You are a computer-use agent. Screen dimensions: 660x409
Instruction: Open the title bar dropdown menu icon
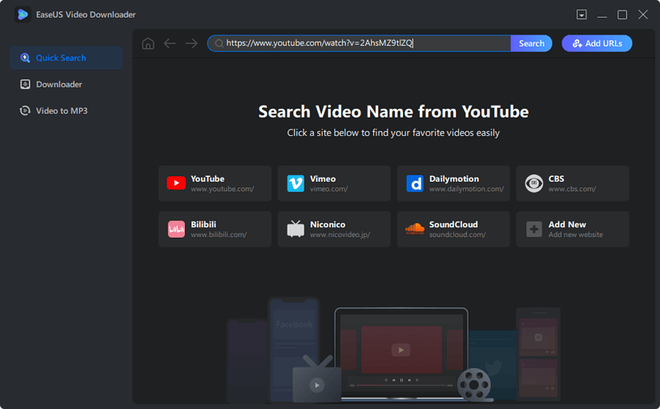coord(582,15)
